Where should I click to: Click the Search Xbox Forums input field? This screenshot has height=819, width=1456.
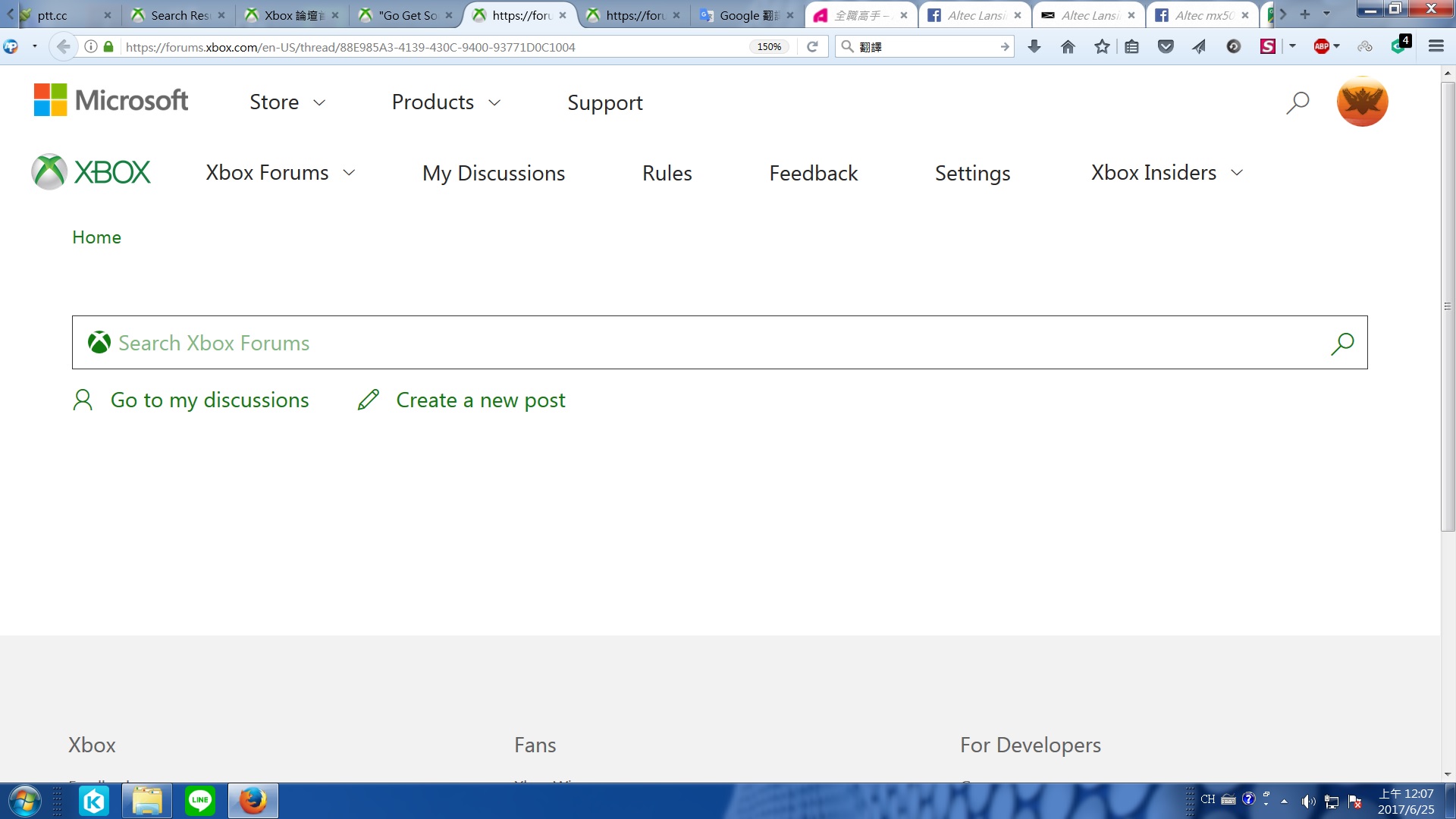pos(719,342)
